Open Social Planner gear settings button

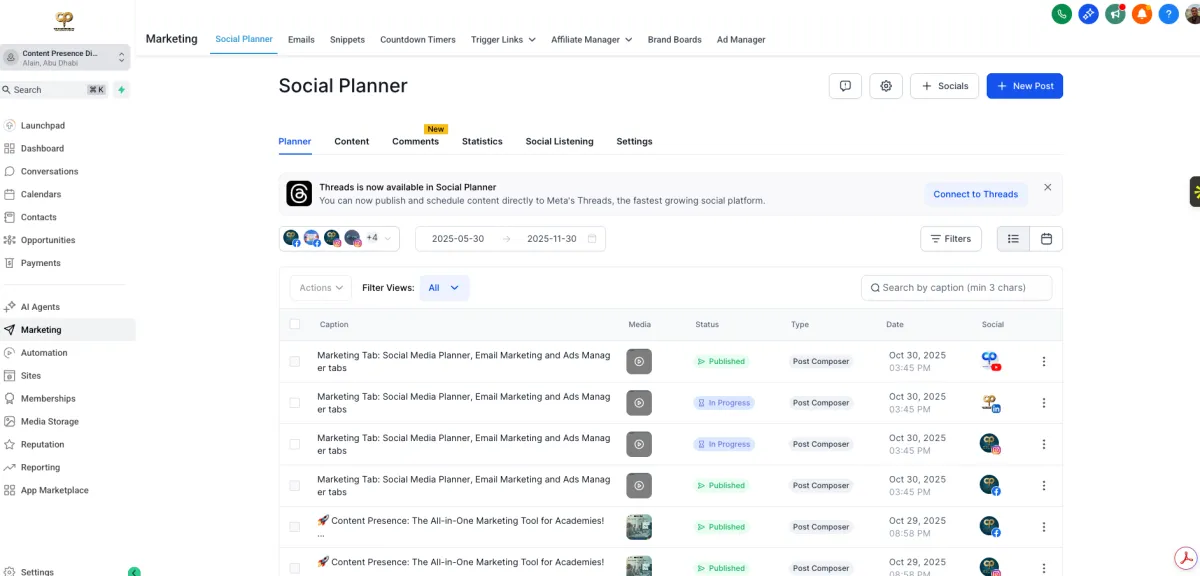(x=886, y=86)
